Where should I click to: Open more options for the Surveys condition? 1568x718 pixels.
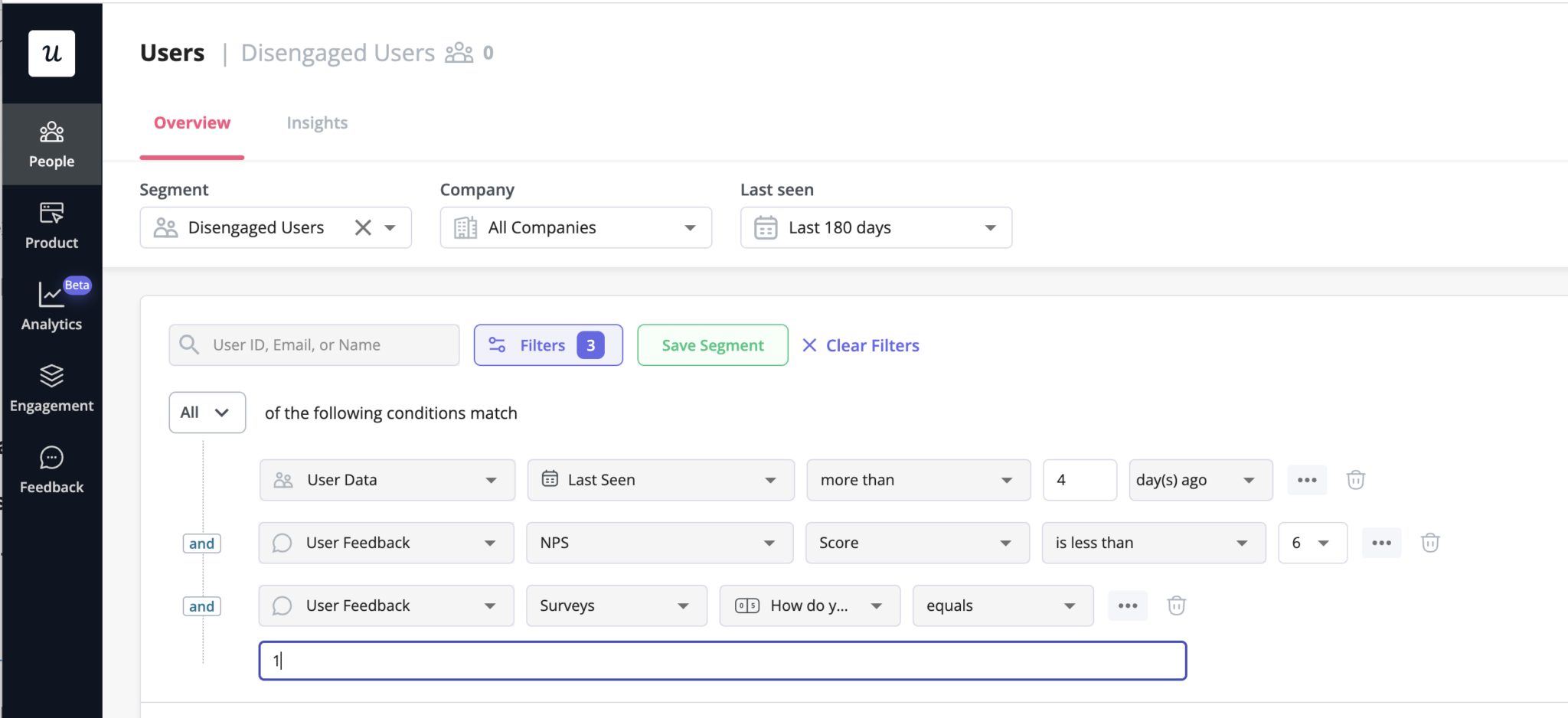point(1127,605)
